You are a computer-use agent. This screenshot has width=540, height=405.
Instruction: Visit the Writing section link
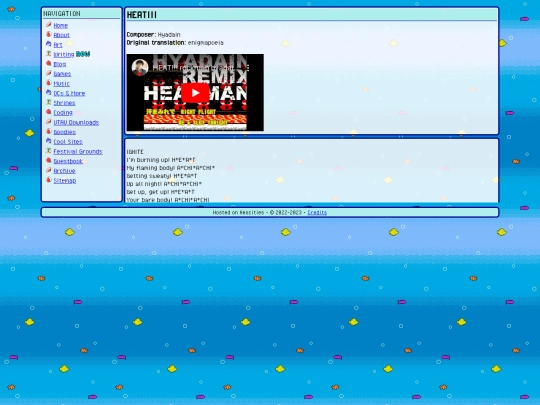(x=64, y=54)
